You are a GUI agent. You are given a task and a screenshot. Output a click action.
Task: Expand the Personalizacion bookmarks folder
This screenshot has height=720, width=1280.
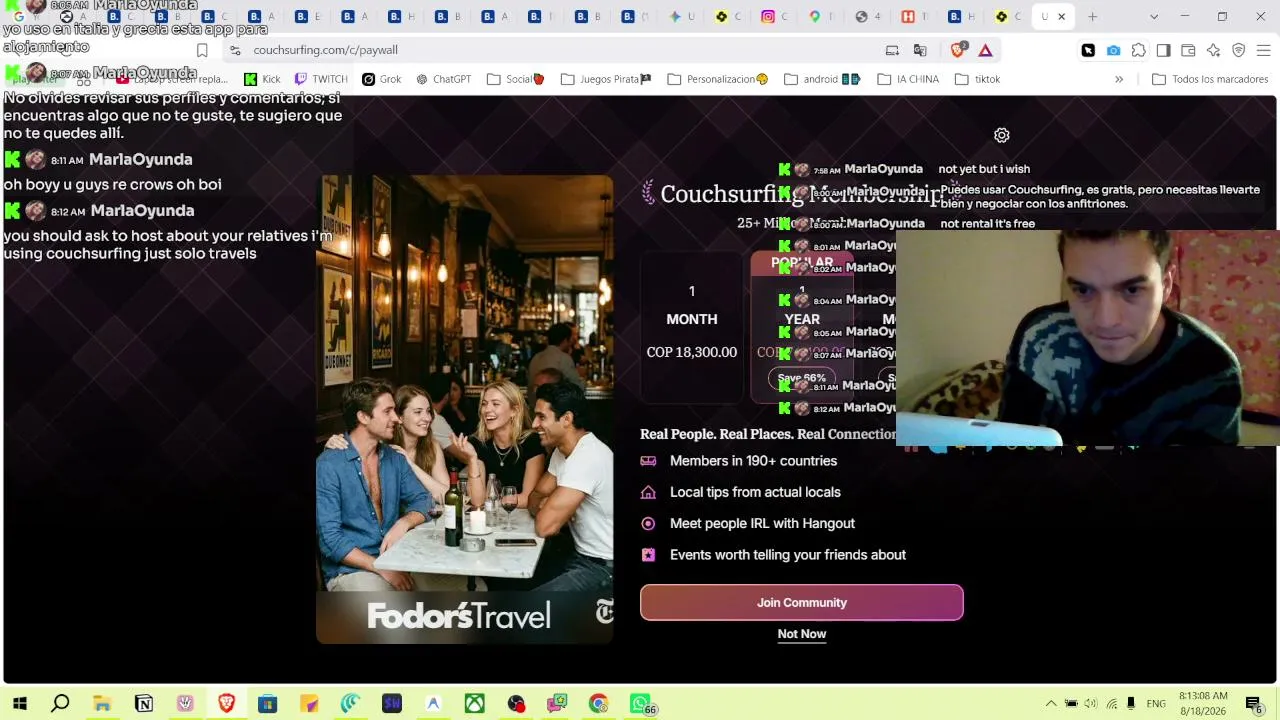click(717, 79)
